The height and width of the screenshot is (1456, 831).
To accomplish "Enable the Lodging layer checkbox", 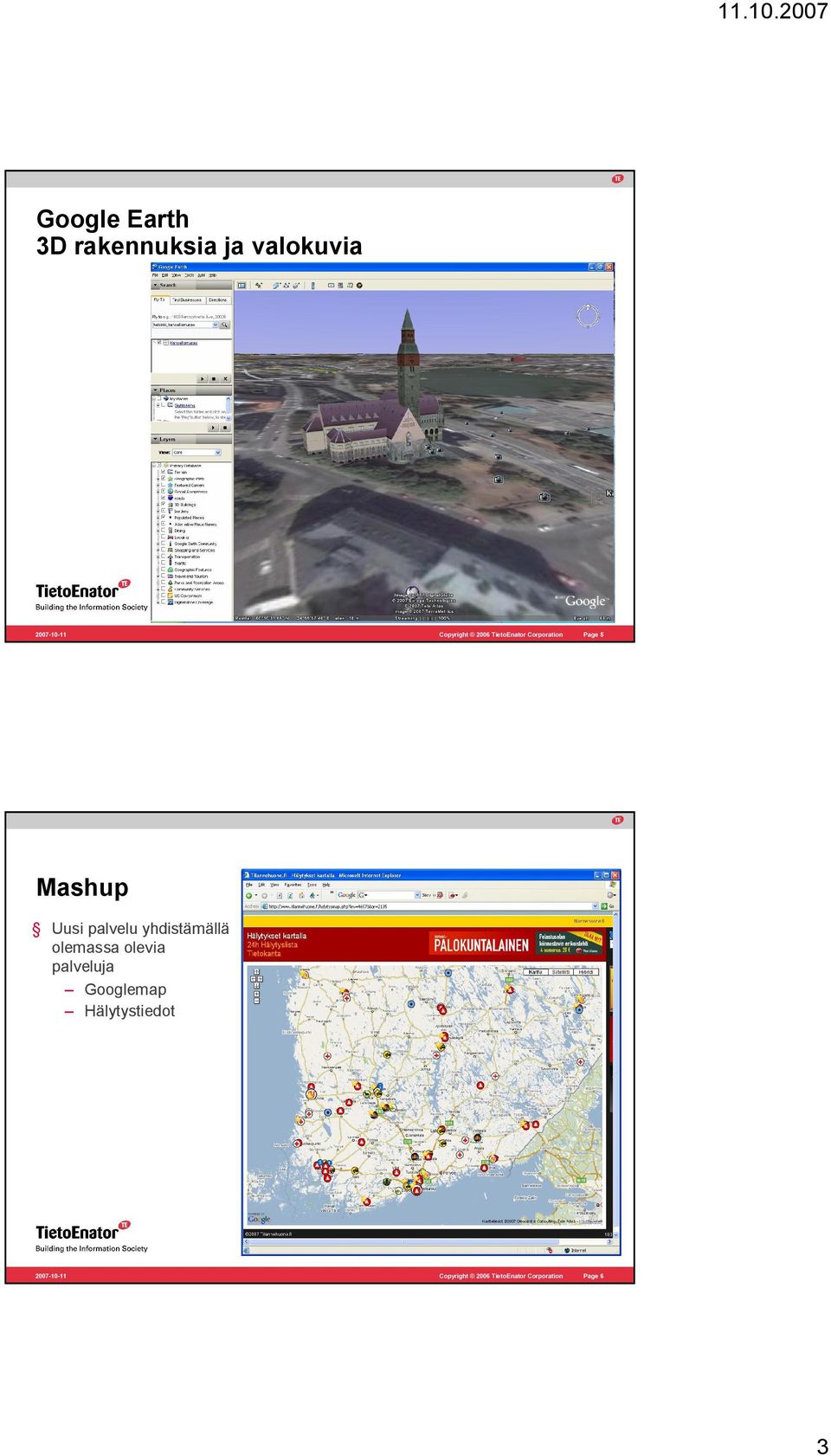I will coord(163,537).
